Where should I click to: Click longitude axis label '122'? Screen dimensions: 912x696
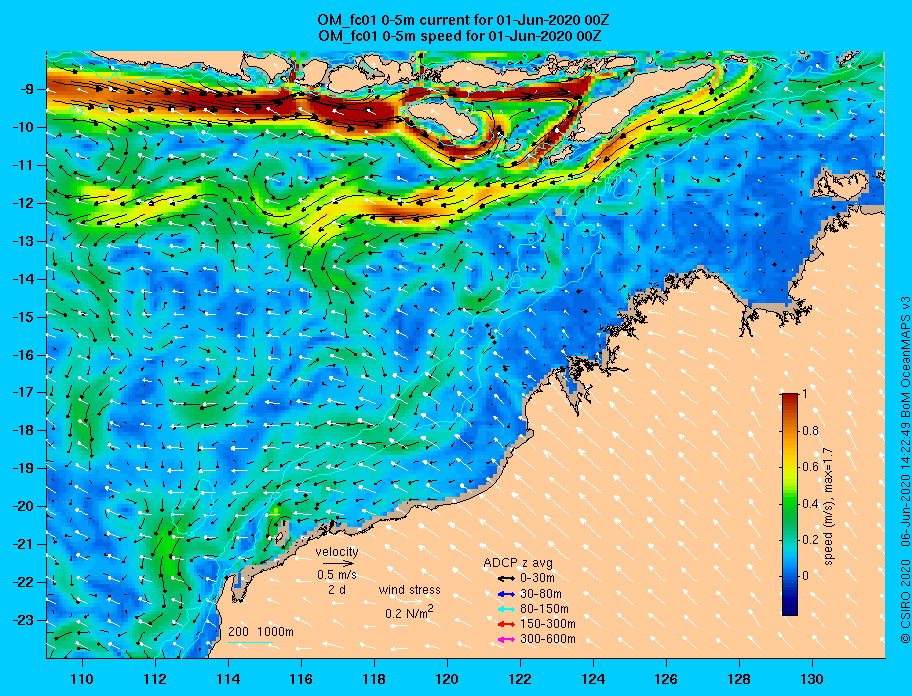click(520, 679)
